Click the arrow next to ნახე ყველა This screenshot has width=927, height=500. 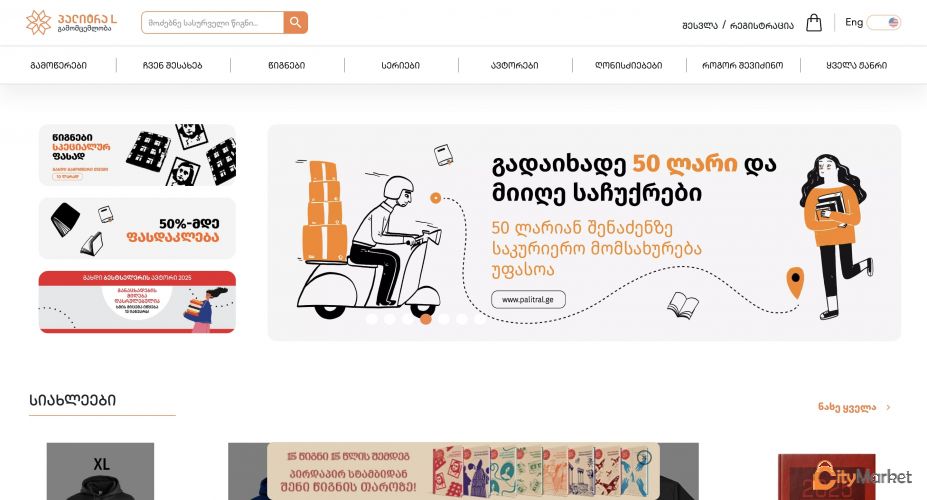(x=888, y=407)
